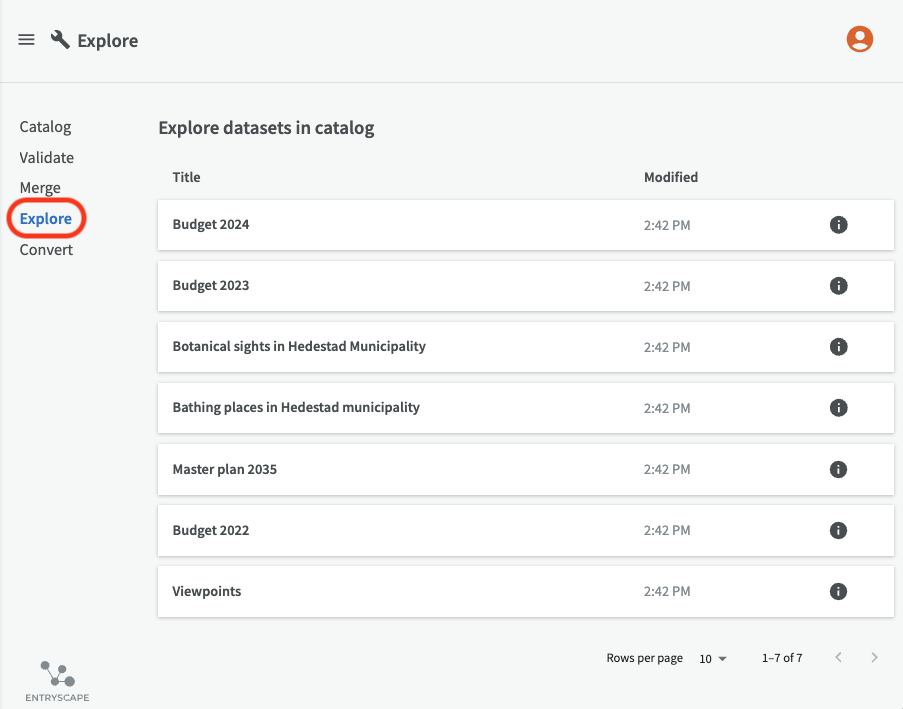Show info for Bathing places dataset
This screenshot has width=903, height=709.
point(838,408)
